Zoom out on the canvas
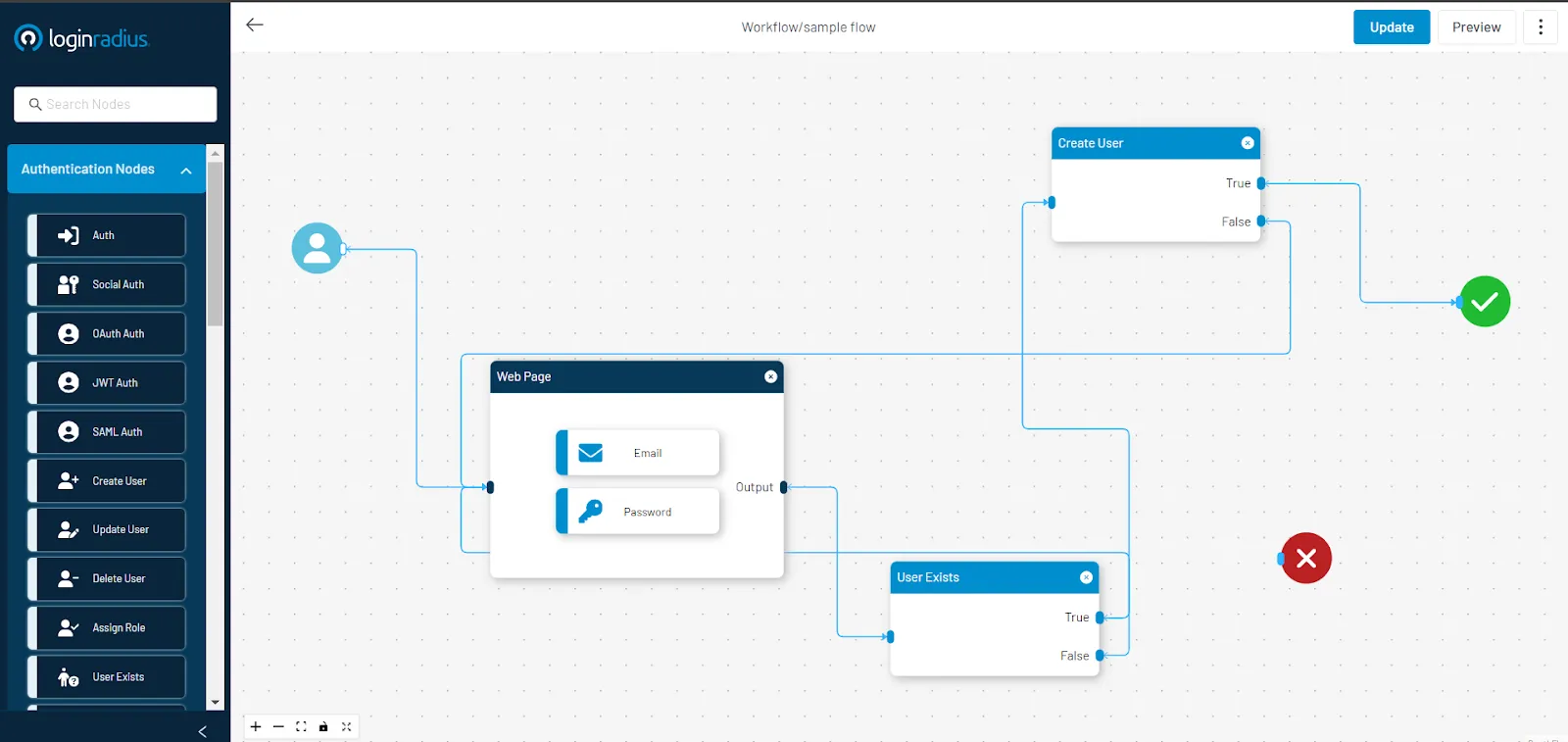This screenshot has width=1568, height=742. point(278,726)
